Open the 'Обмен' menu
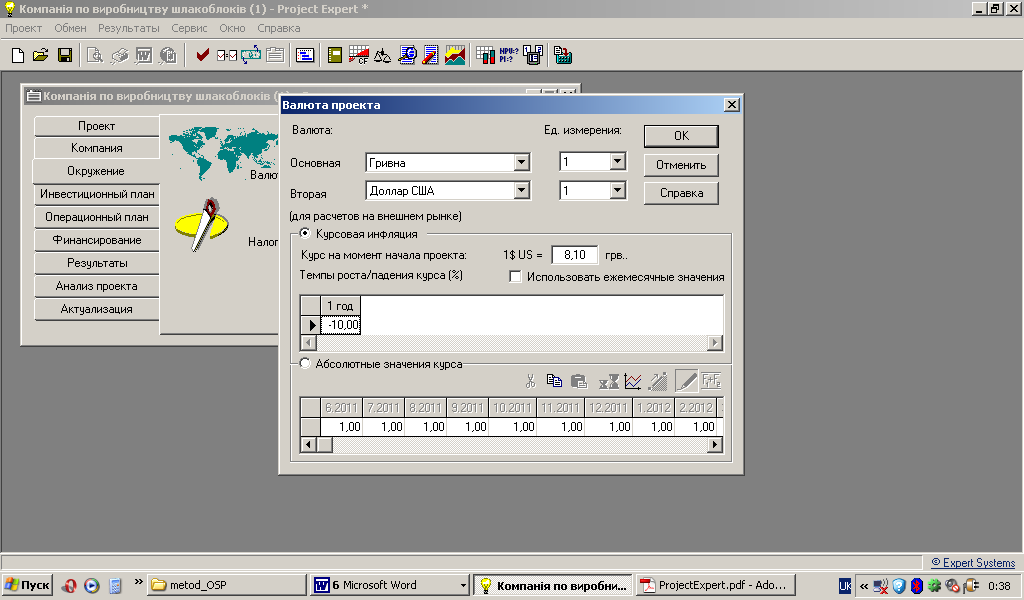1024x600 pixels. (x=71, y=28)
